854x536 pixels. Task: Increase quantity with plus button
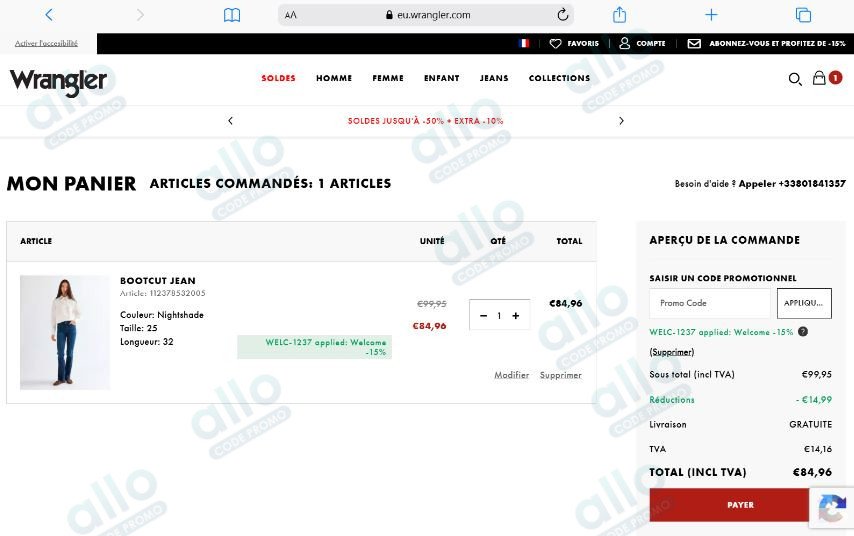(516, 315)
